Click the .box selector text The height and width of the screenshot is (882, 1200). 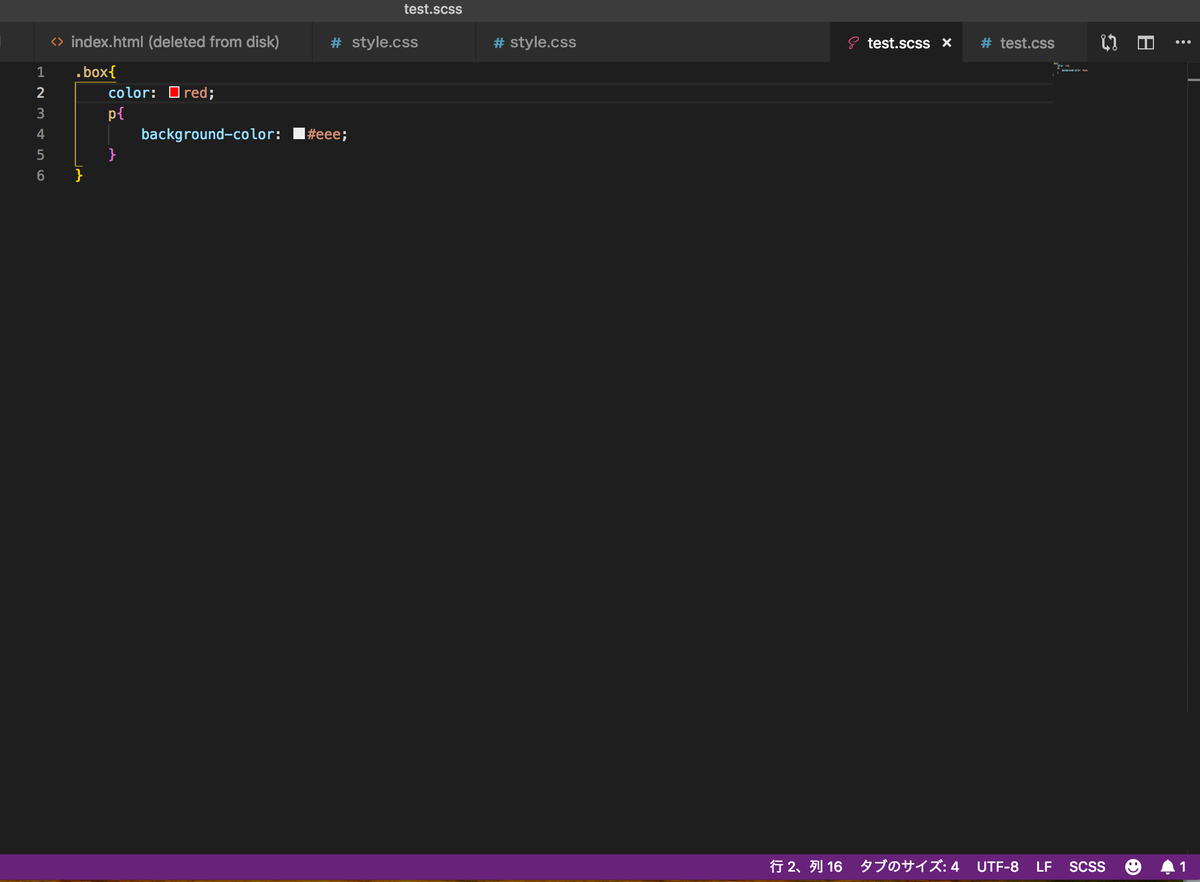pyautogui.click(x=92, y=72)
